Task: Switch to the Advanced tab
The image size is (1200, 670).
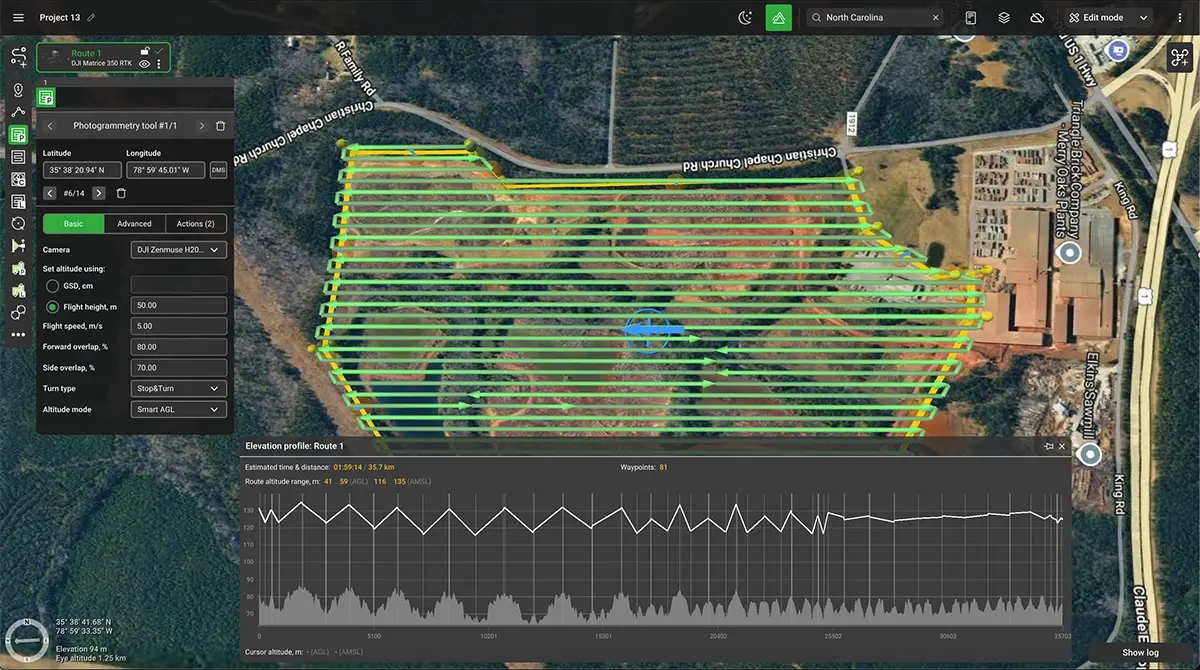Action: pos(134,223)
